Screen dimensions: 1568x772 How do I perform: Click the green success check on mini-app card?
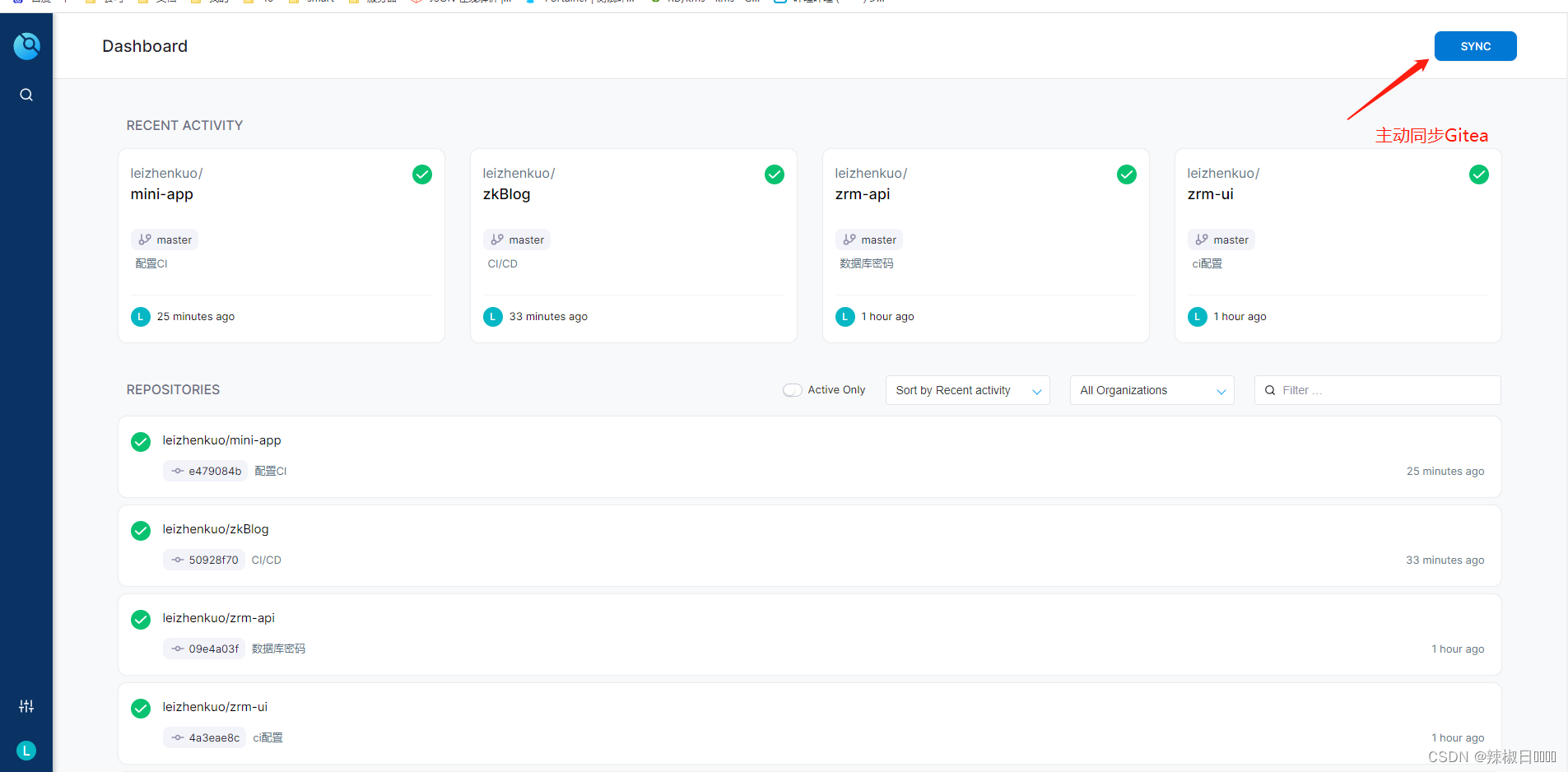[422, 174]
